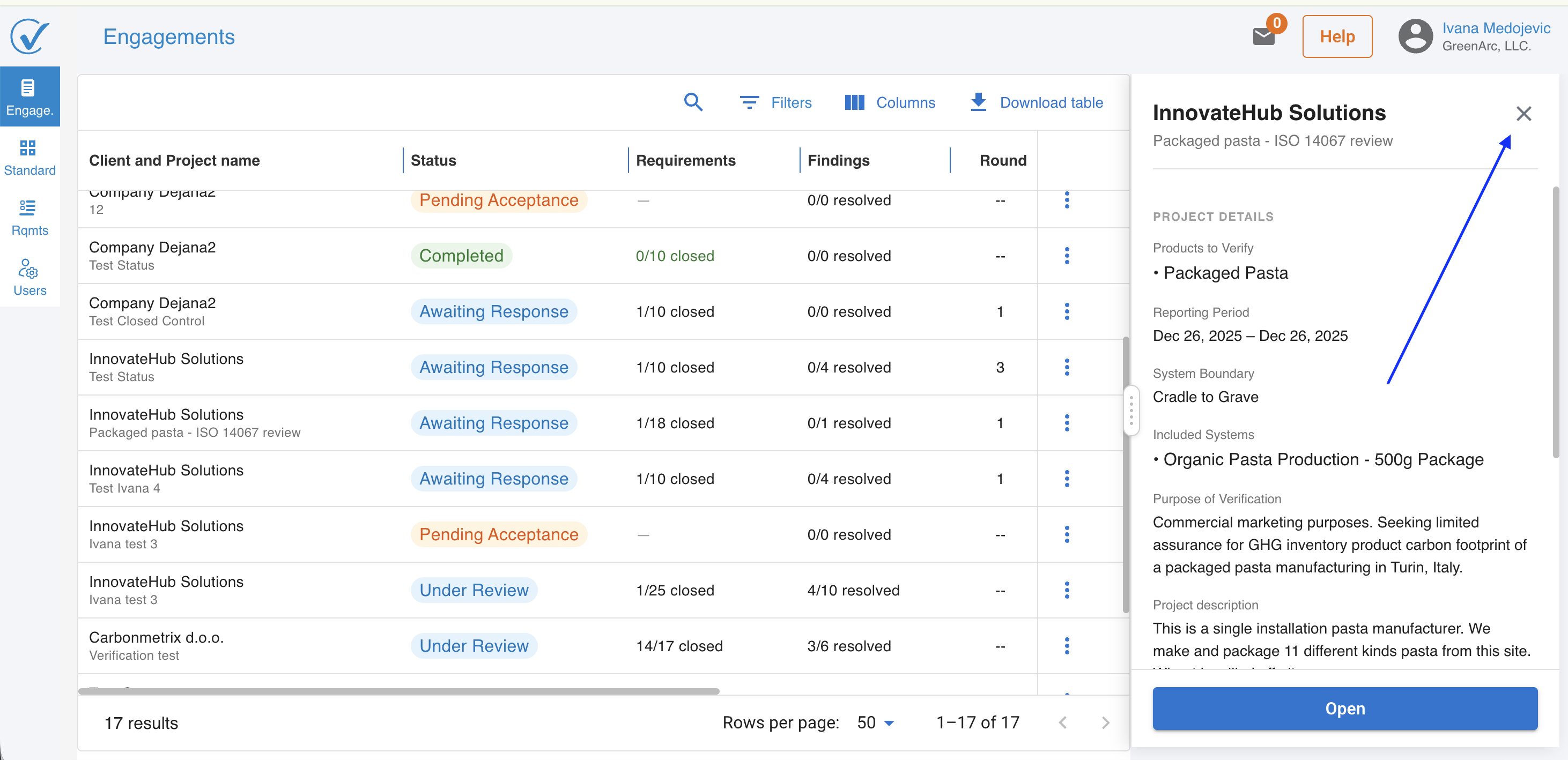Screen dimensions: 1568x760
Task: Expand the Rows per page dropdown
Action: [x=875, y=722]
